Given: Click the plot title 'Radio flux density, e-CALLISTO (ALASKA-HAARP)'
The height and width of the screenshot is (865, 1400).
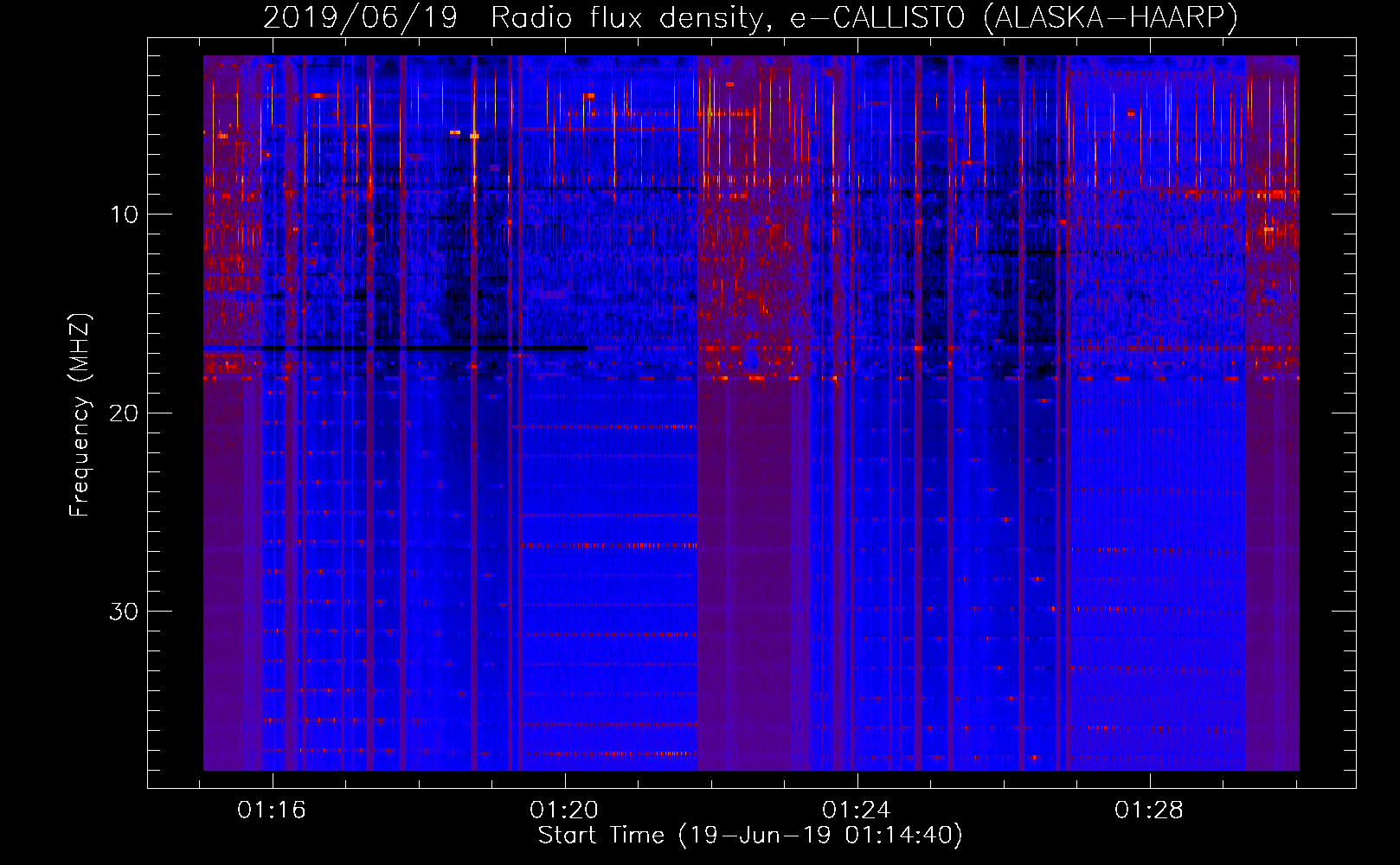Looking at the screenshot, I should point(864,17).
